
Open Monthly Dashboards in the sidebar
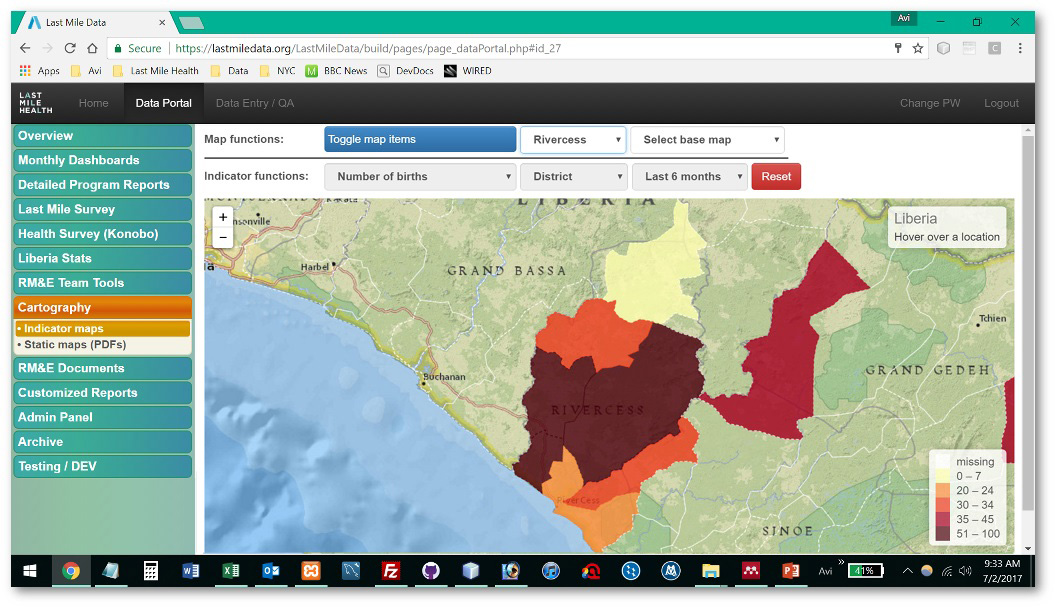[x=102, y=160]
